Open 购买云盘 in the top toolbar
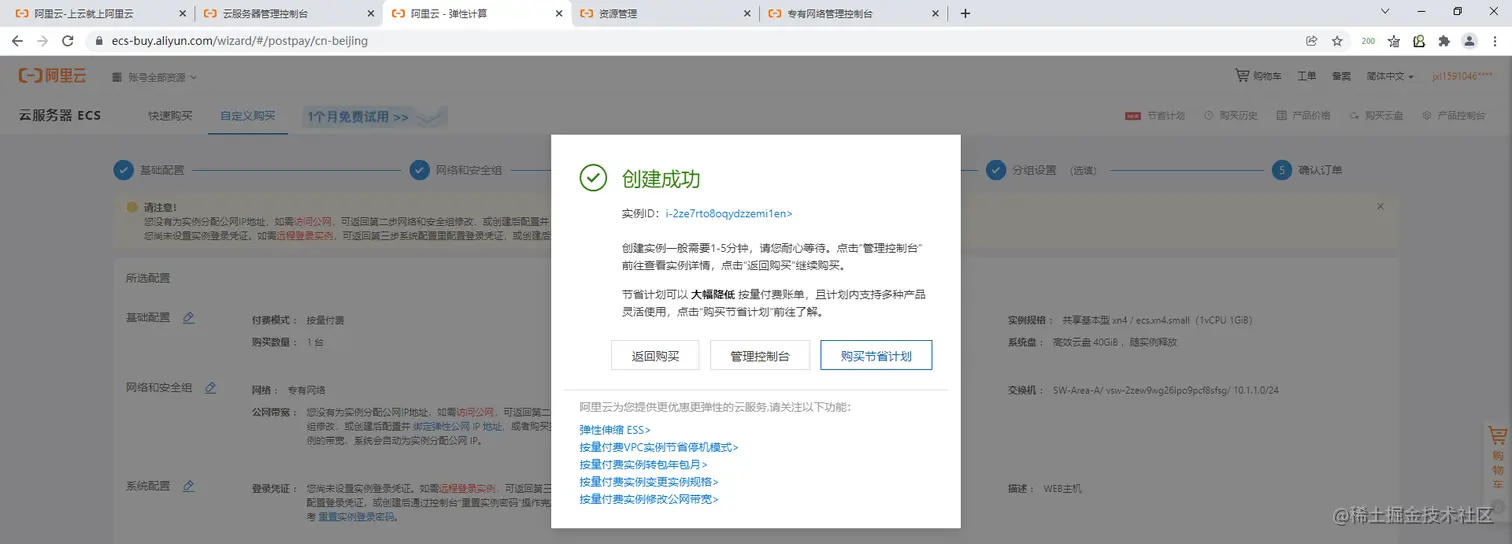This screenshot has height=544, width=1512. coord(1376,116)
